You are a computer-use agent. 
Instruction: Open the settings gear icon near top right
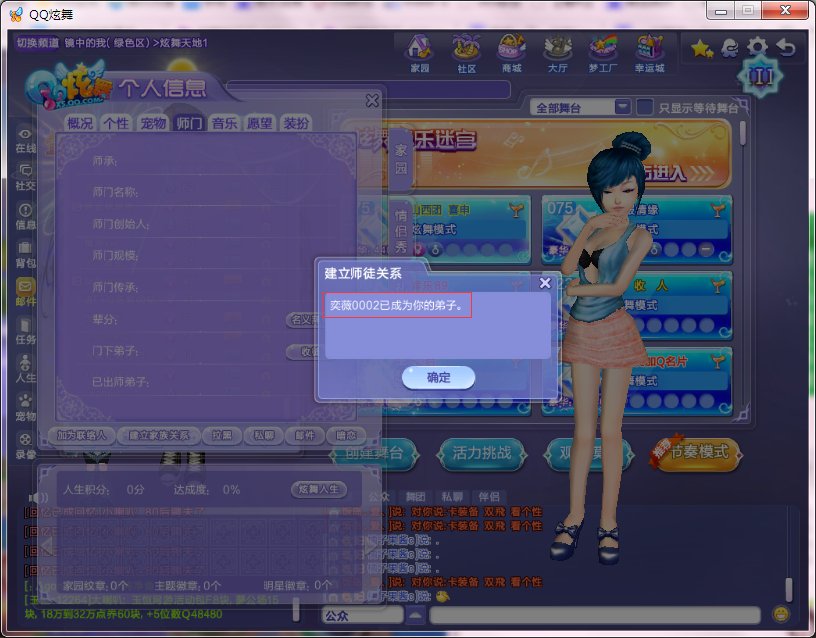pyautogui.click(x=759, y=46)
